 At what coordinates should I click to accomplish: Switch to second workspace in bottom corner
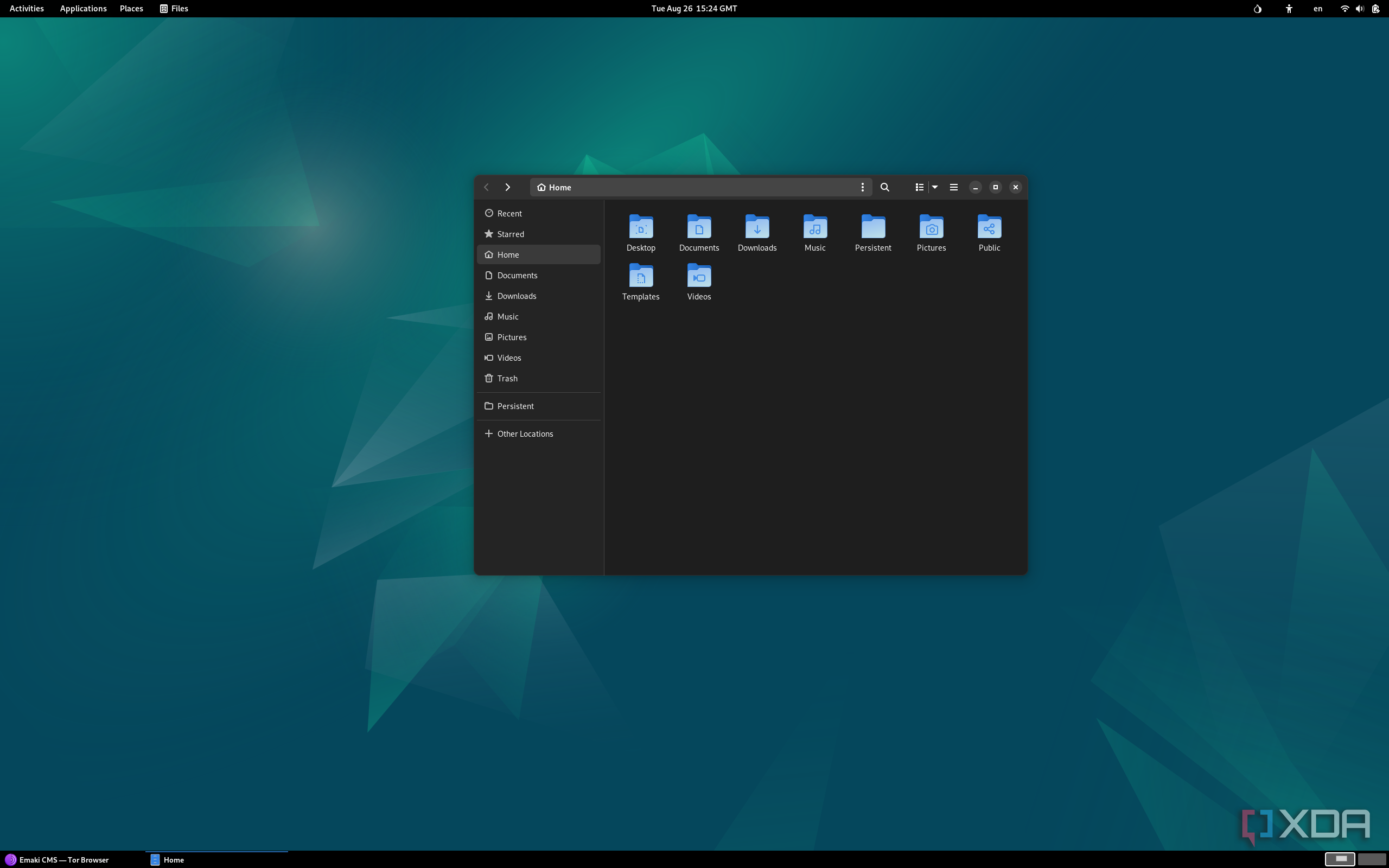point(1371,859)
